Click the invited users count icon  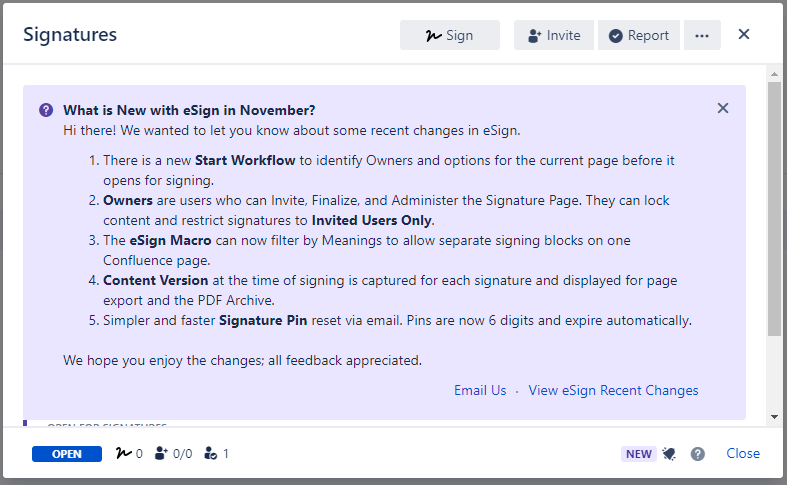point(161,454)
